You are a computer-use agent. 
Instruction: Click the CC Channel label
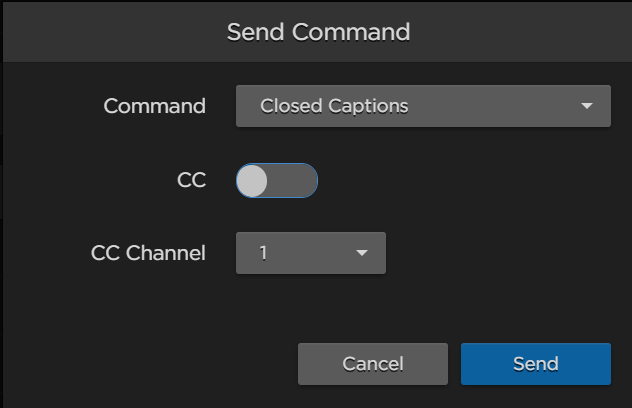point(147,253)
